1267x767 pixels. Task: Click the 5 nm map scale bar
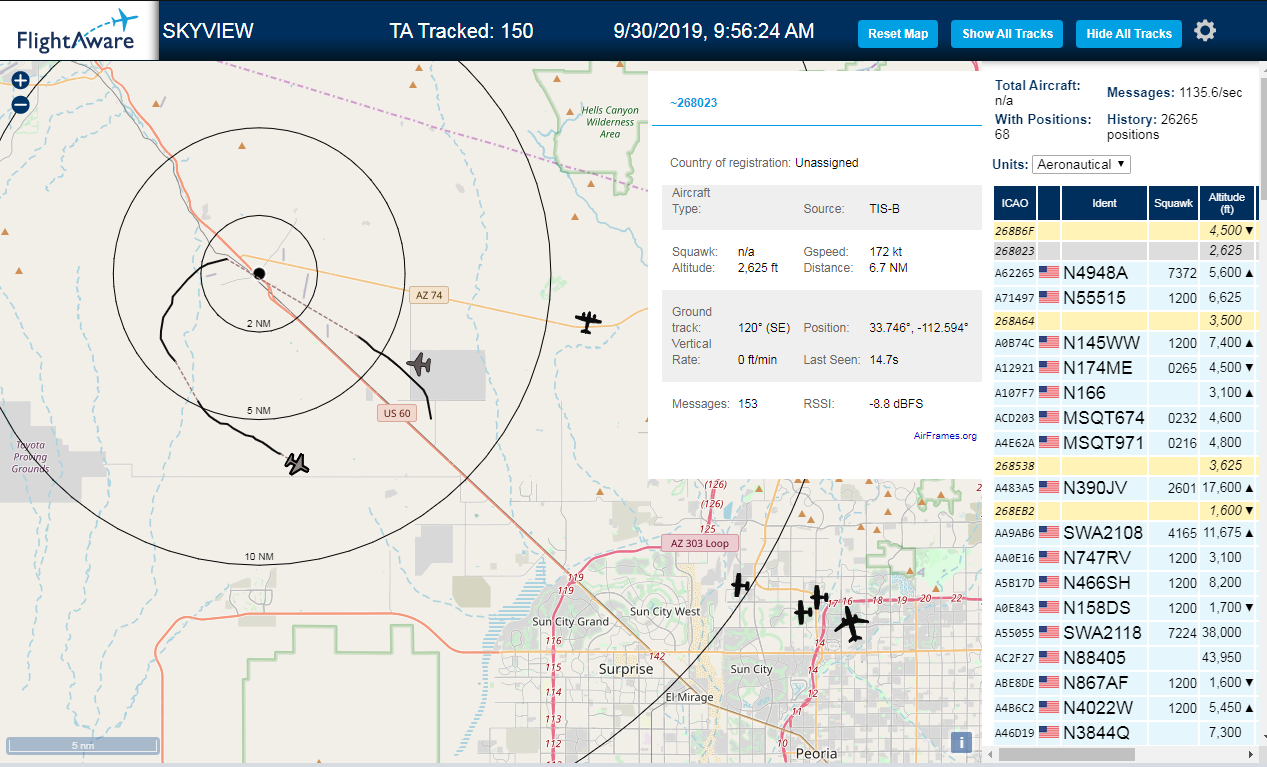pyautogui.click(x=83, y=745)
